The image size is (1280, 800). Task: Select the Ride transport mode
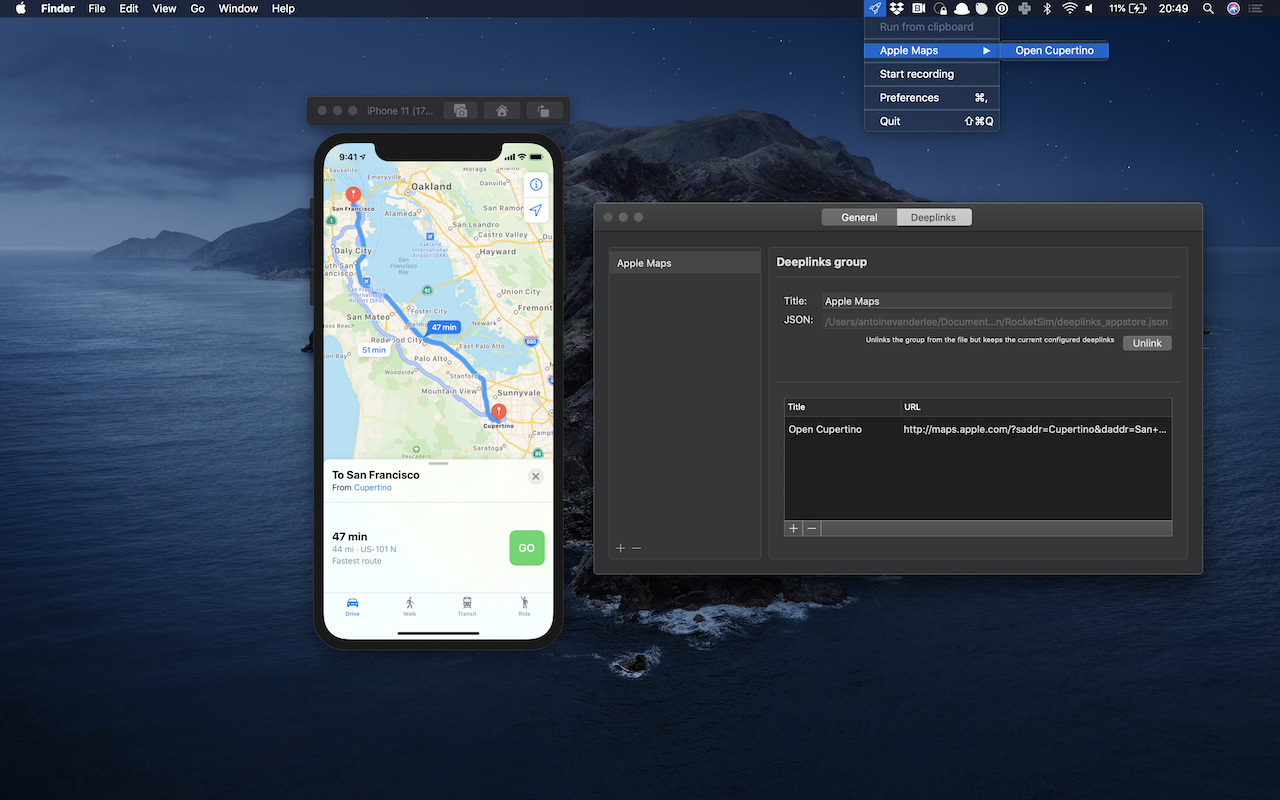pyautogui.click(x=524, y=606)
